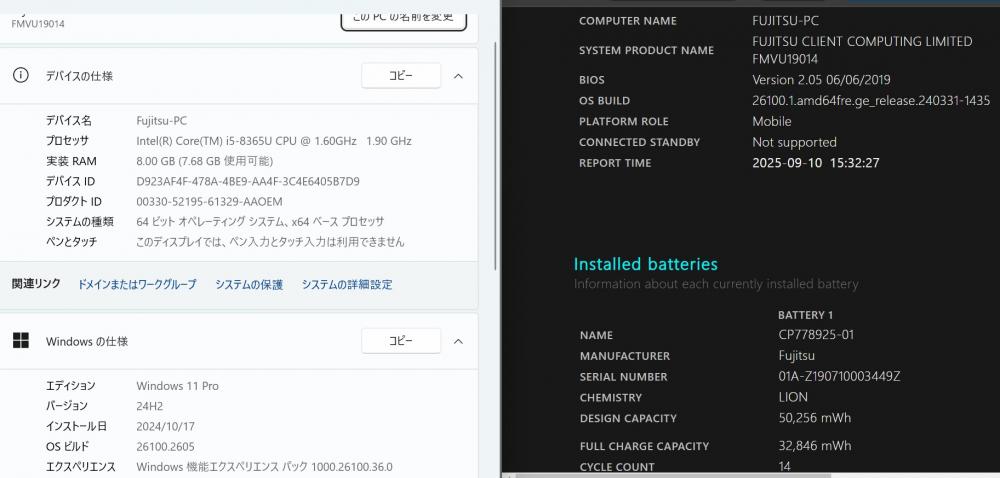Select the edition value Windows 11 Pro
The width and height of the screenshot is (1000, 478).
coord(177,386)
